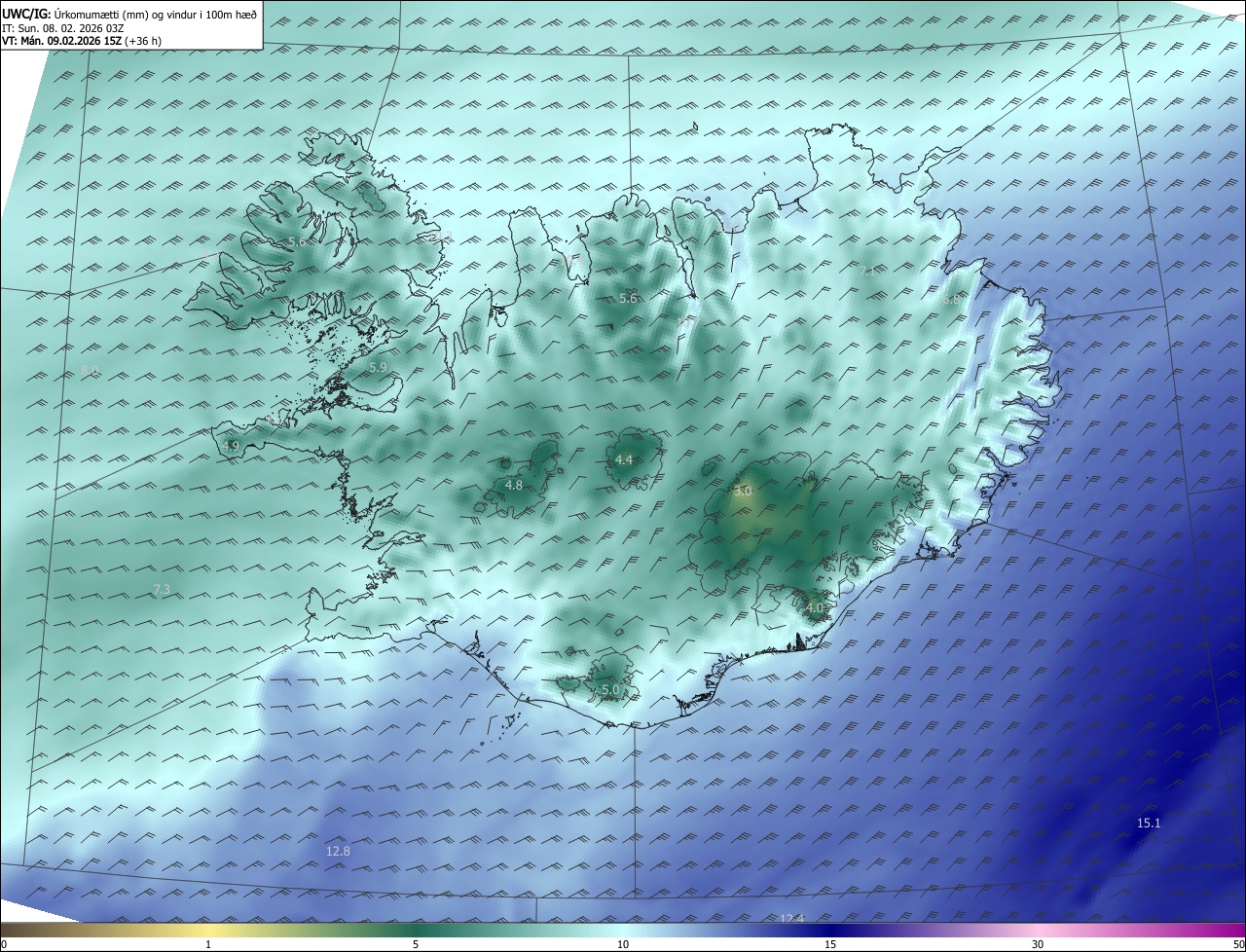Click the 15.1 value in the southeast ocean
Screen dimensions: 1246x952
pyautogui.click(x=1149, y=824)
